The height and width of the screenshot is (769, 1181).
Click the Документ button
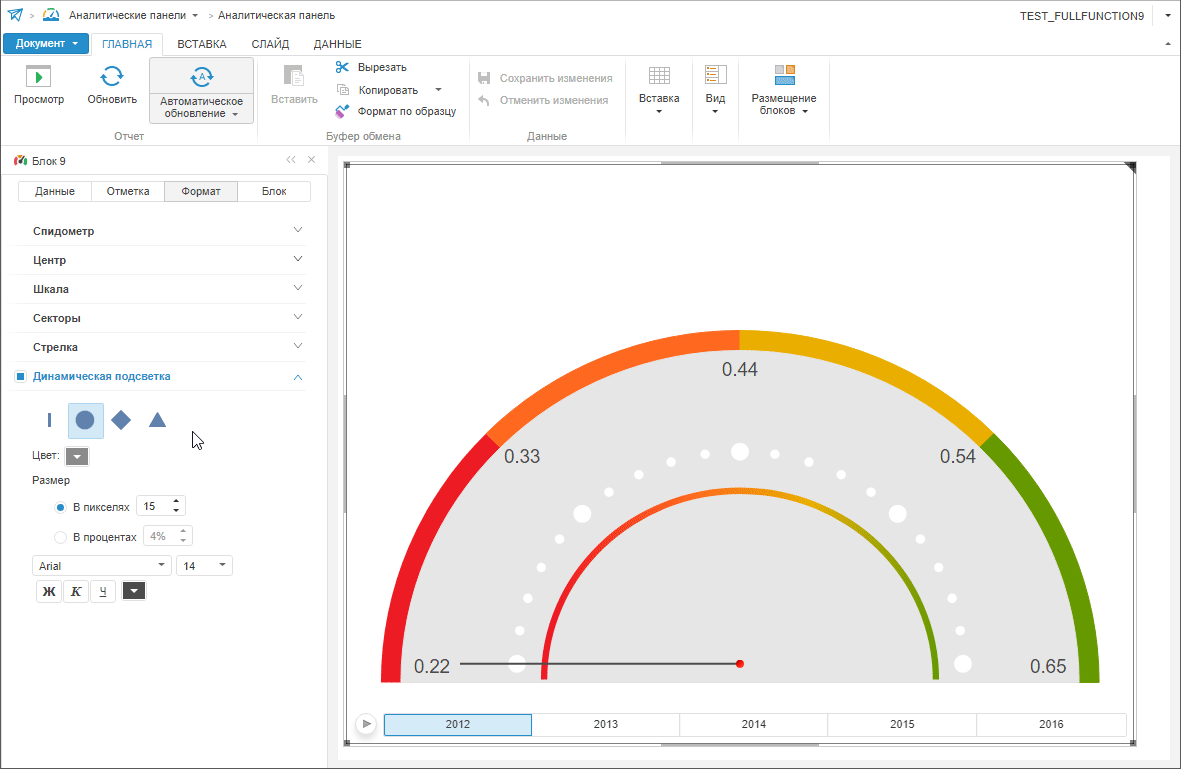(x=46, y=44)
